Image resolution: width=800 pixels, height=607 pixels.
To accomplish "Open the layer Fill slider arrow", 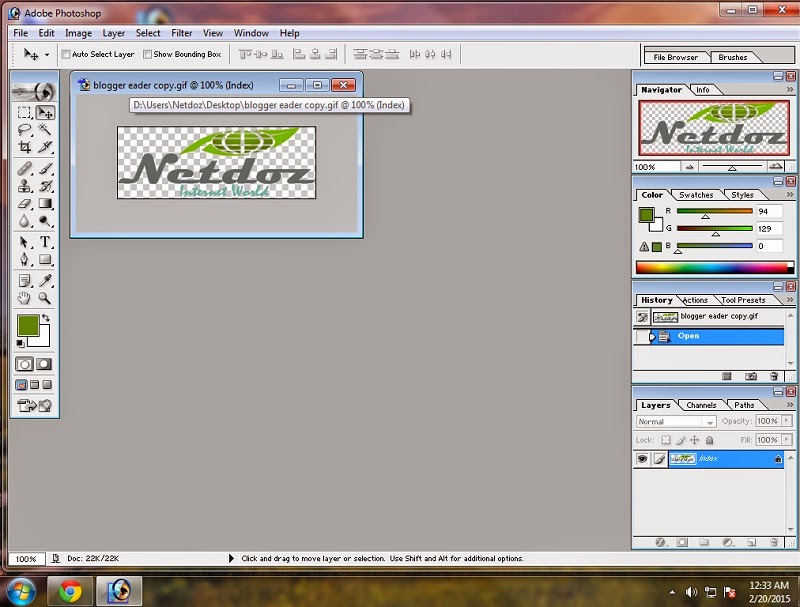I will coord(787,440).
